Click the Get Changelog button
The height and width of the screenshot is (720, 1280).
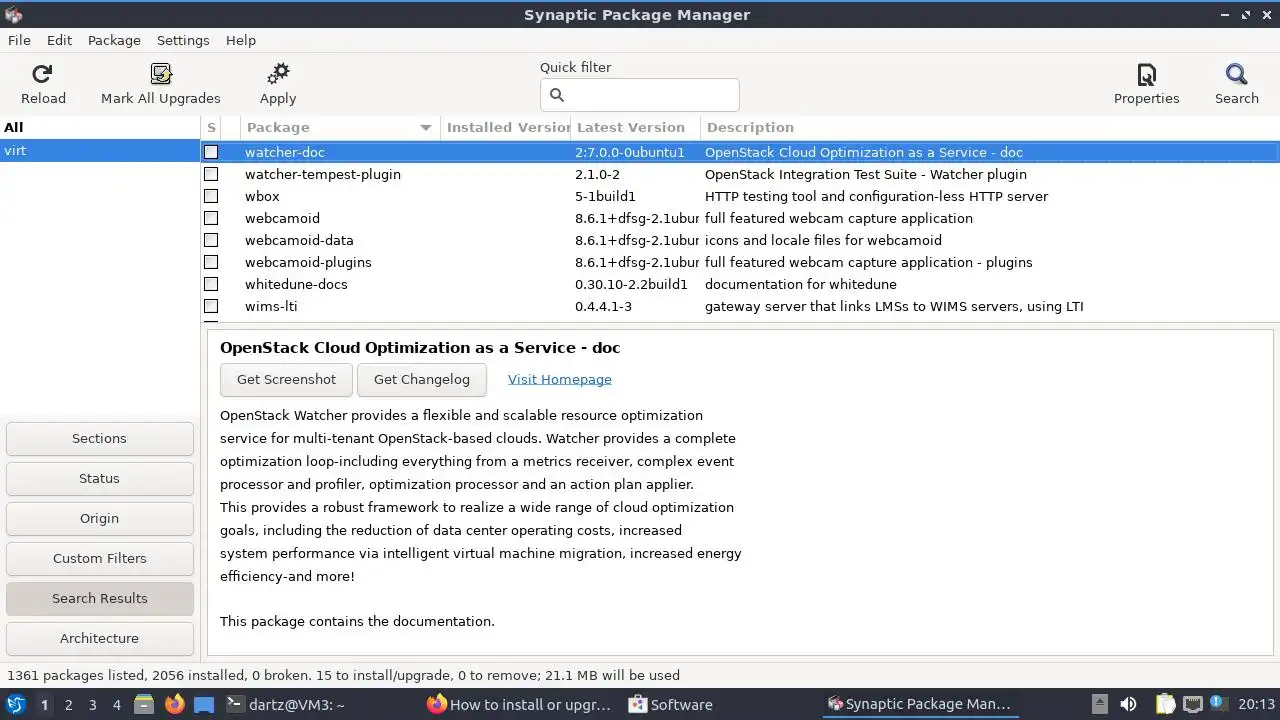pyautogui.click(x=421, y=379)
